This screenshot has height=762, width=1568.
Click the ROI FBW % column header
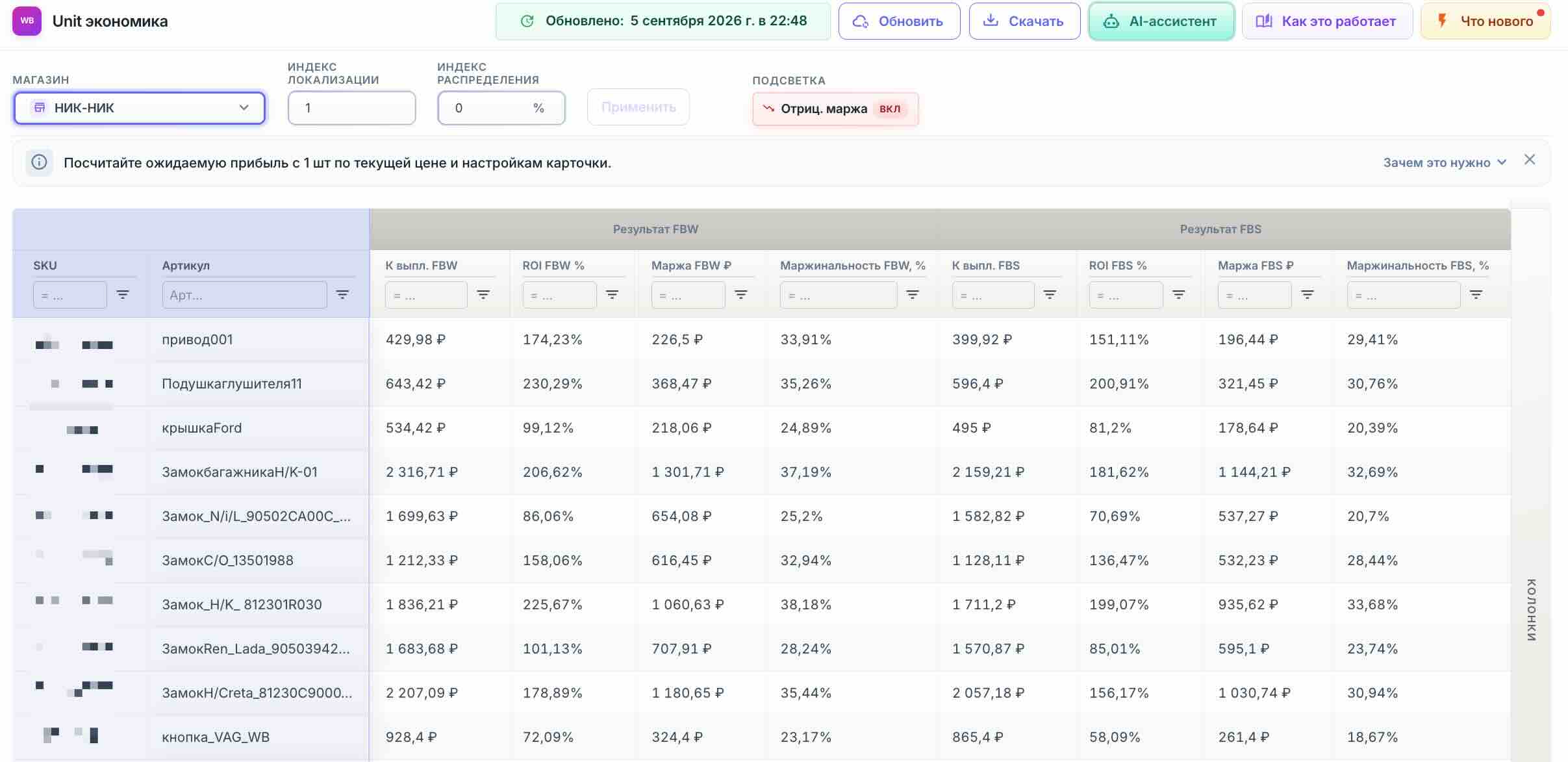(553, 265)
